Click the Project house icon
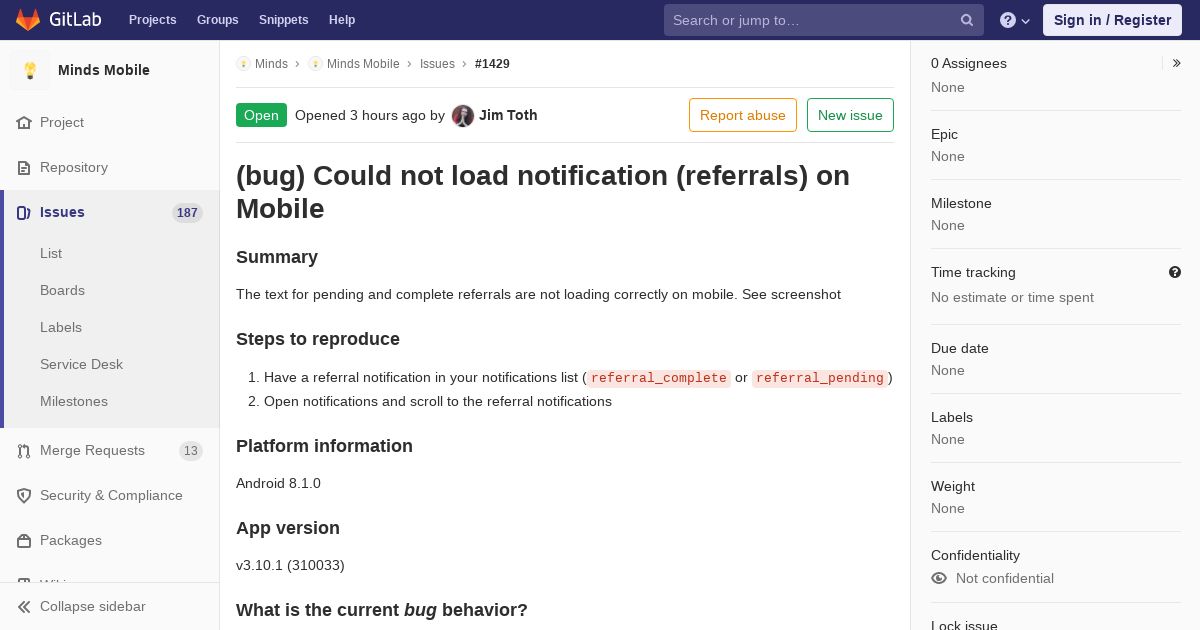The width and height of the screenshot is (1200, 630). pyautogui.click(x=24, y=122)
